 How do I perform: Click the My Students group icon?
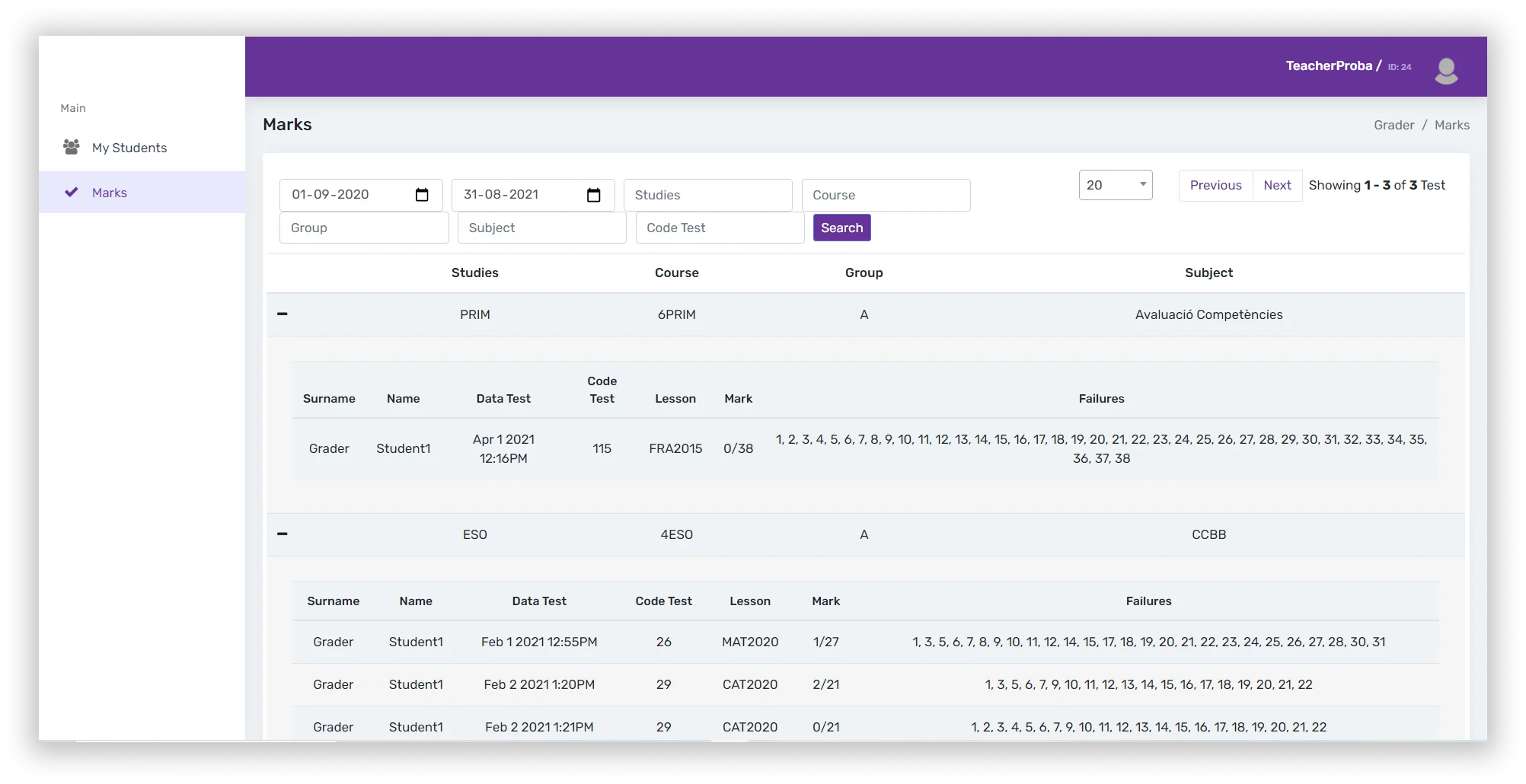[x=72, y=147]
